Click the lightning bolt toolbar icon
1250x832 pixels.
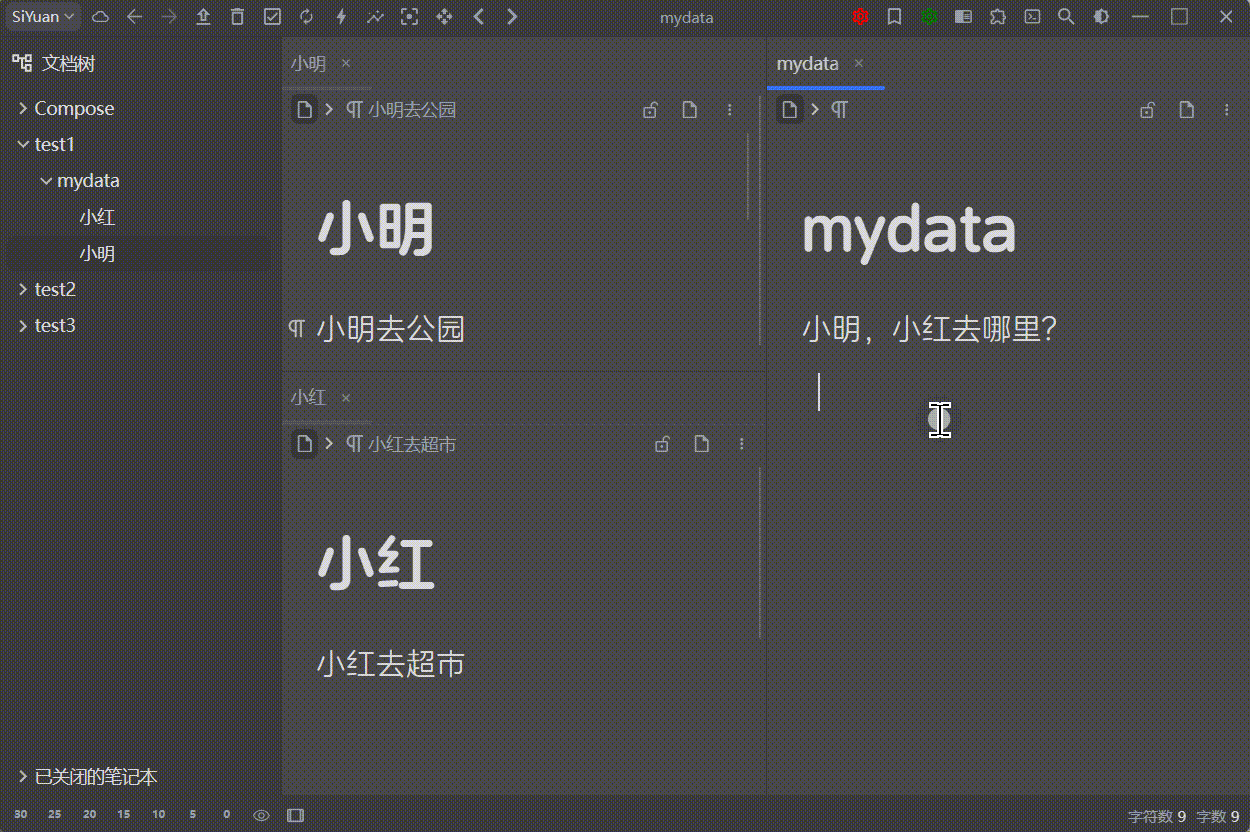pos(341,17)
